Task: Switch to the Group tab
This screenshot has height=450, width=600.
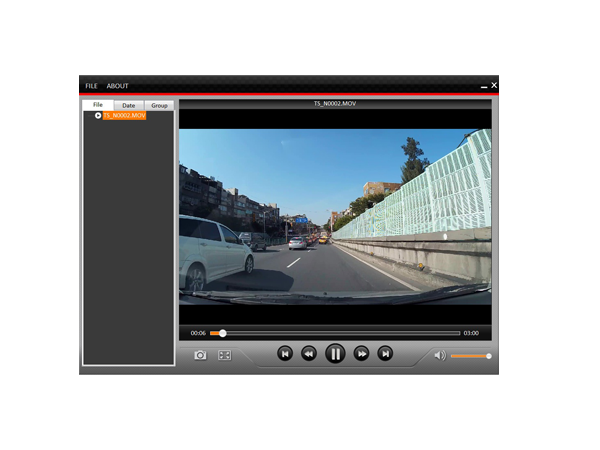Action: pyautogui.click(x=159, y=106)
